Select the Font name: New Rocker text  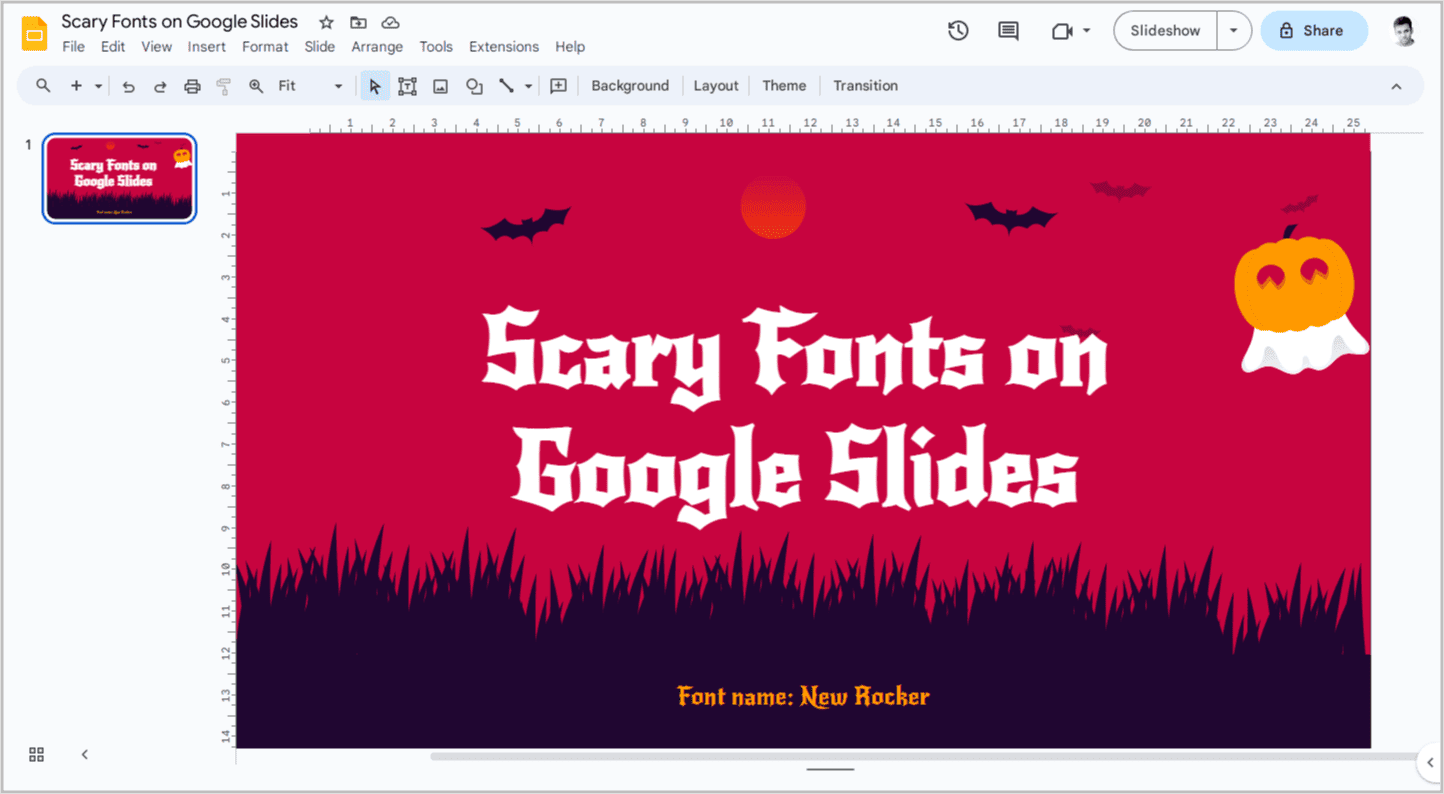click(803, 696)
